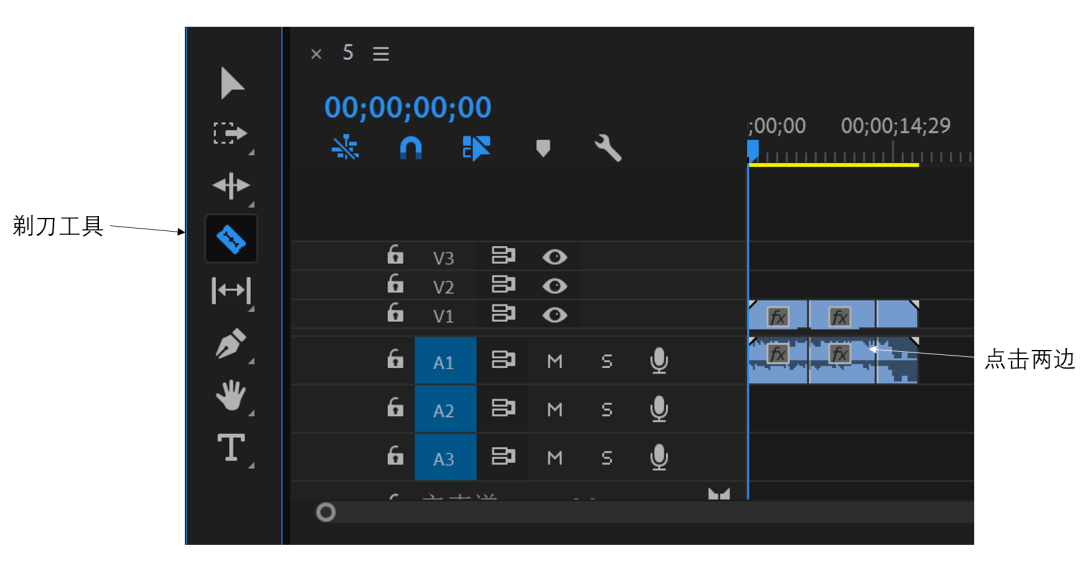Toggle lock on track V2
Viewport: 1080px width, 576px height.
click(395, 284)
